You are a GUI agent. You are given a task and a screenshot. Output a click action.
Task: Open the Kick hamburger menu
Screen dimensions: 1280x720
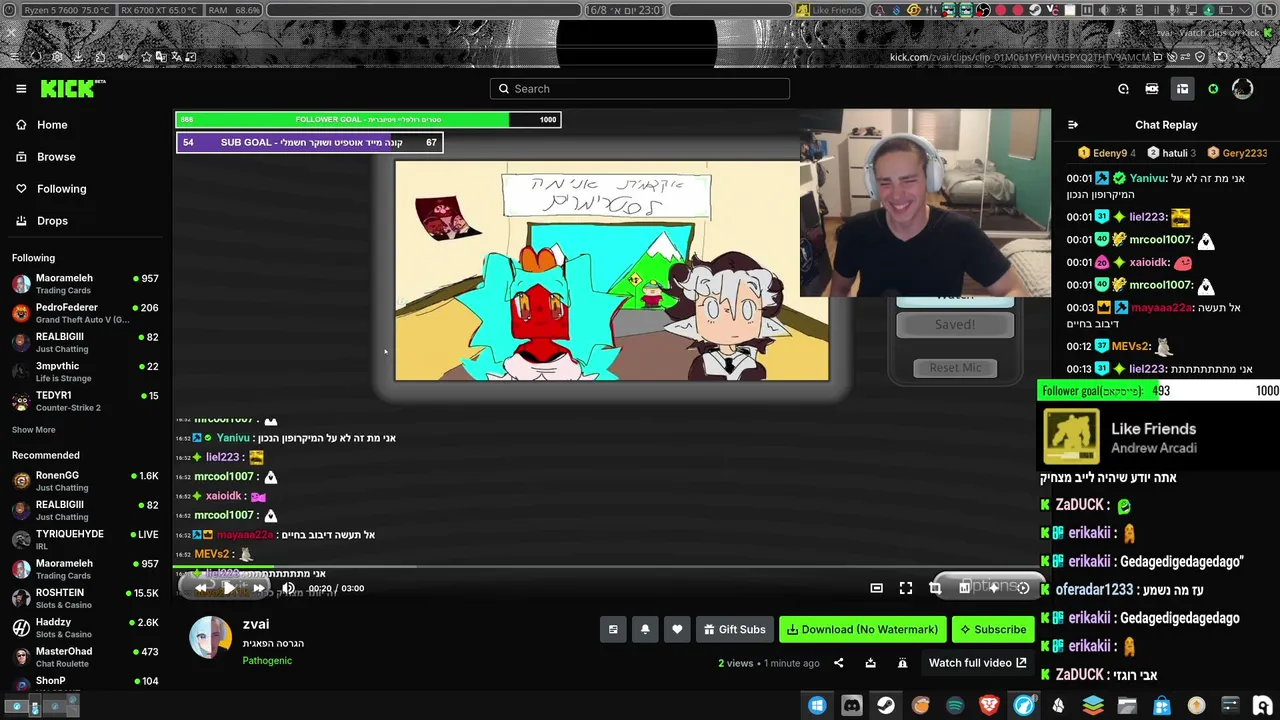point(21,89)
